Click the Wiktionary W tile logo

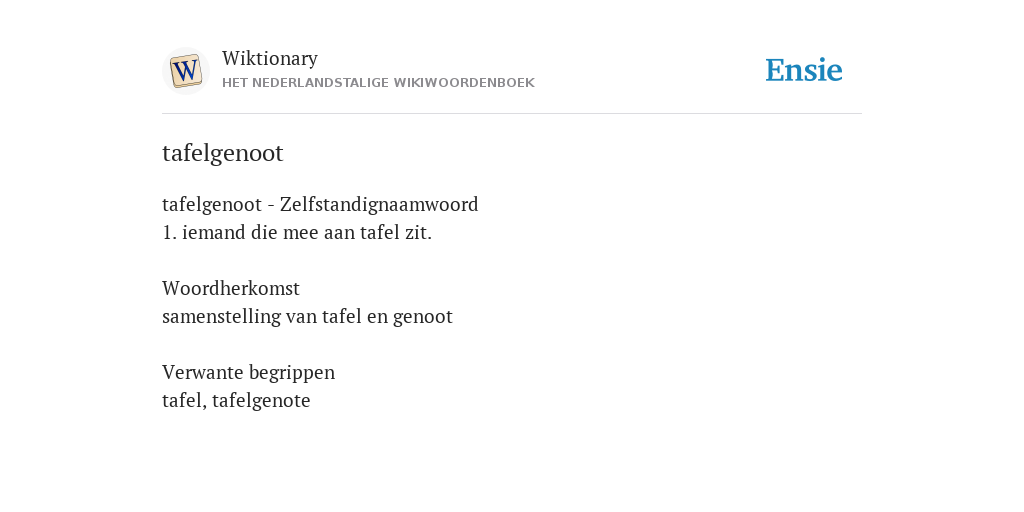(x=185, y=71)
